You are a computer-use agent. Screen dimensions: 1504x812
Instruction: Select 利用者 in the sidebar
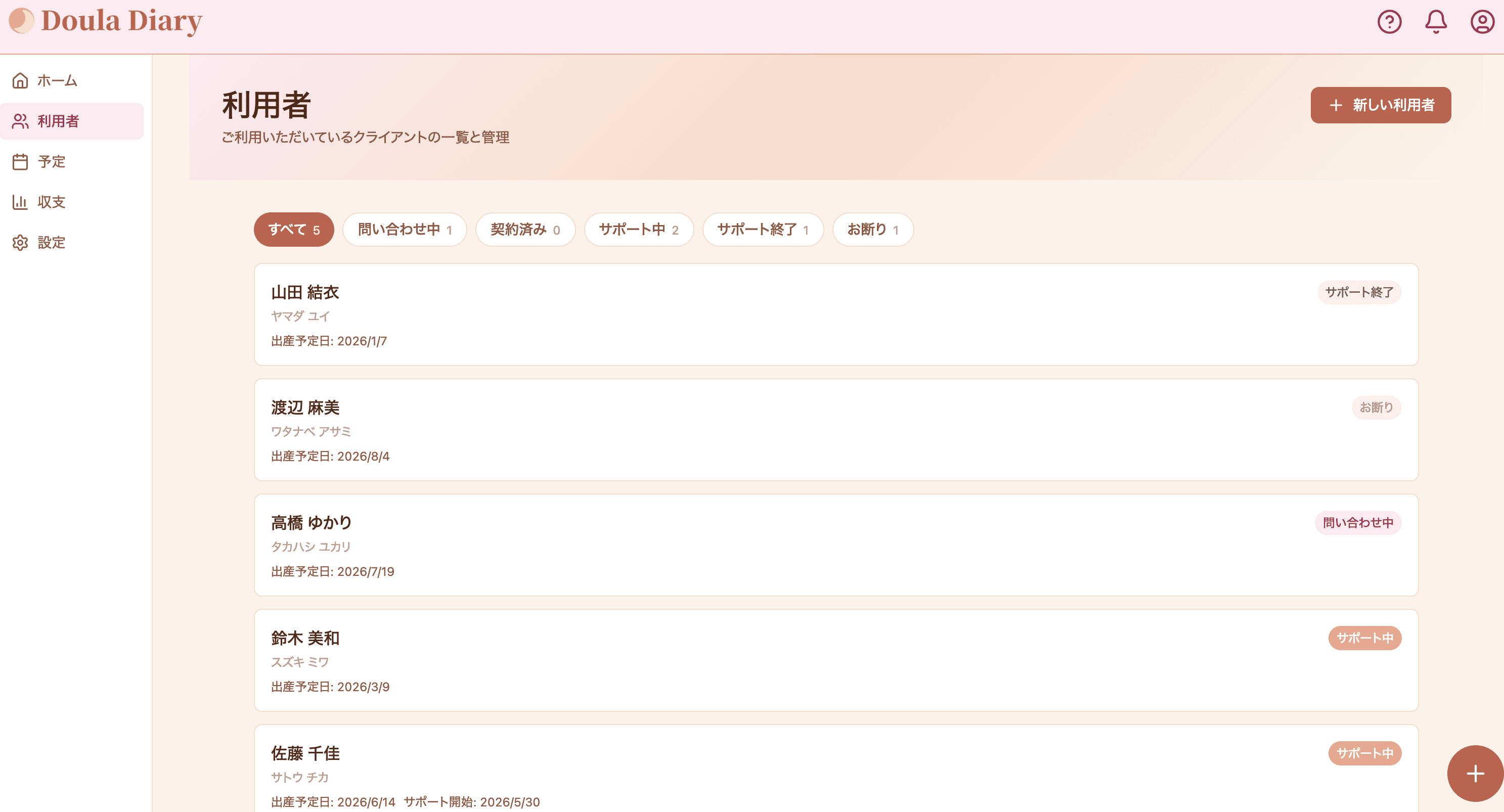coord(72,121)
